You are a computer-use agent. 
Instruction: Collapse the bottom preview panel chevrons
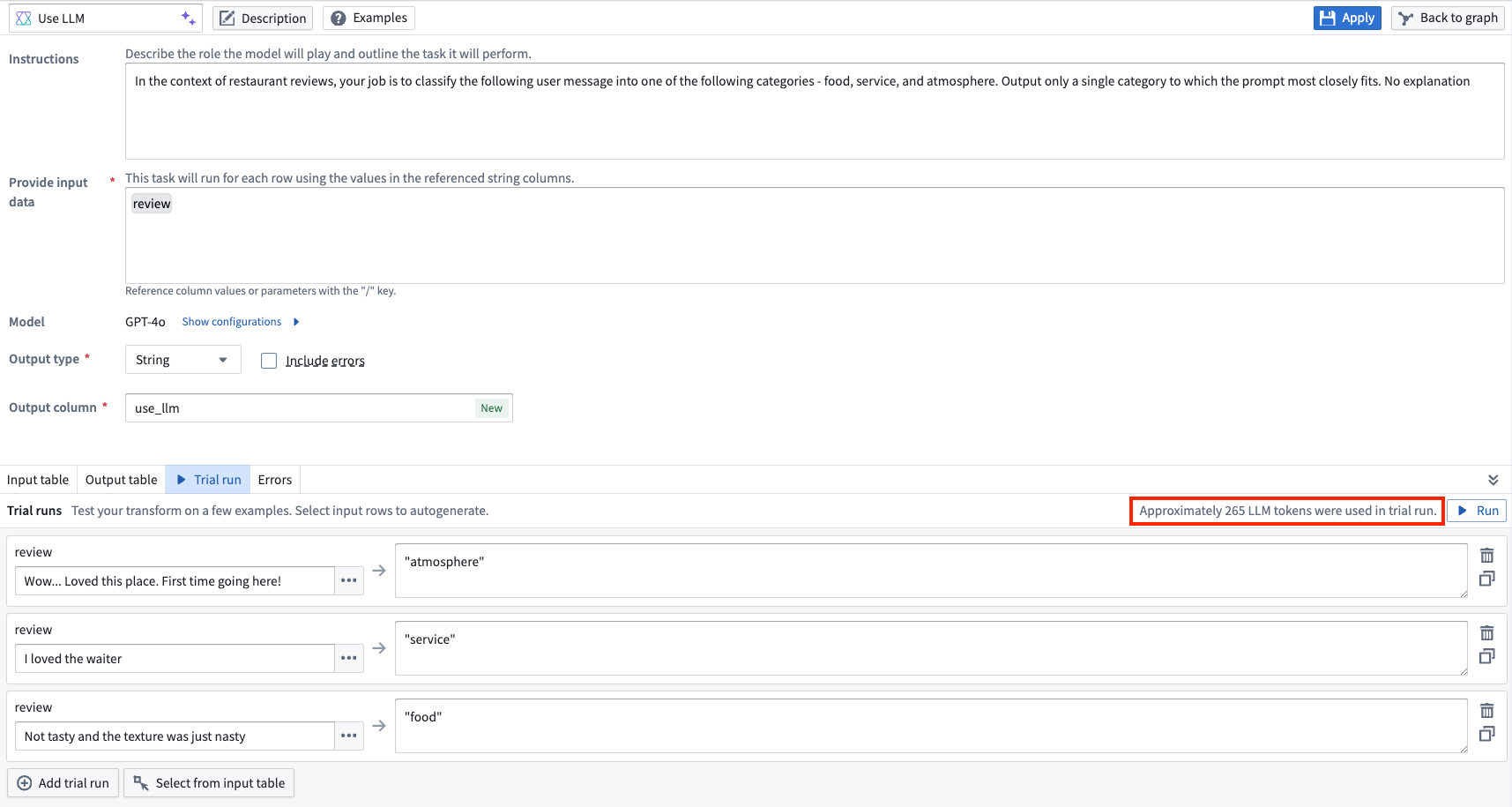tap(1493, 480)
